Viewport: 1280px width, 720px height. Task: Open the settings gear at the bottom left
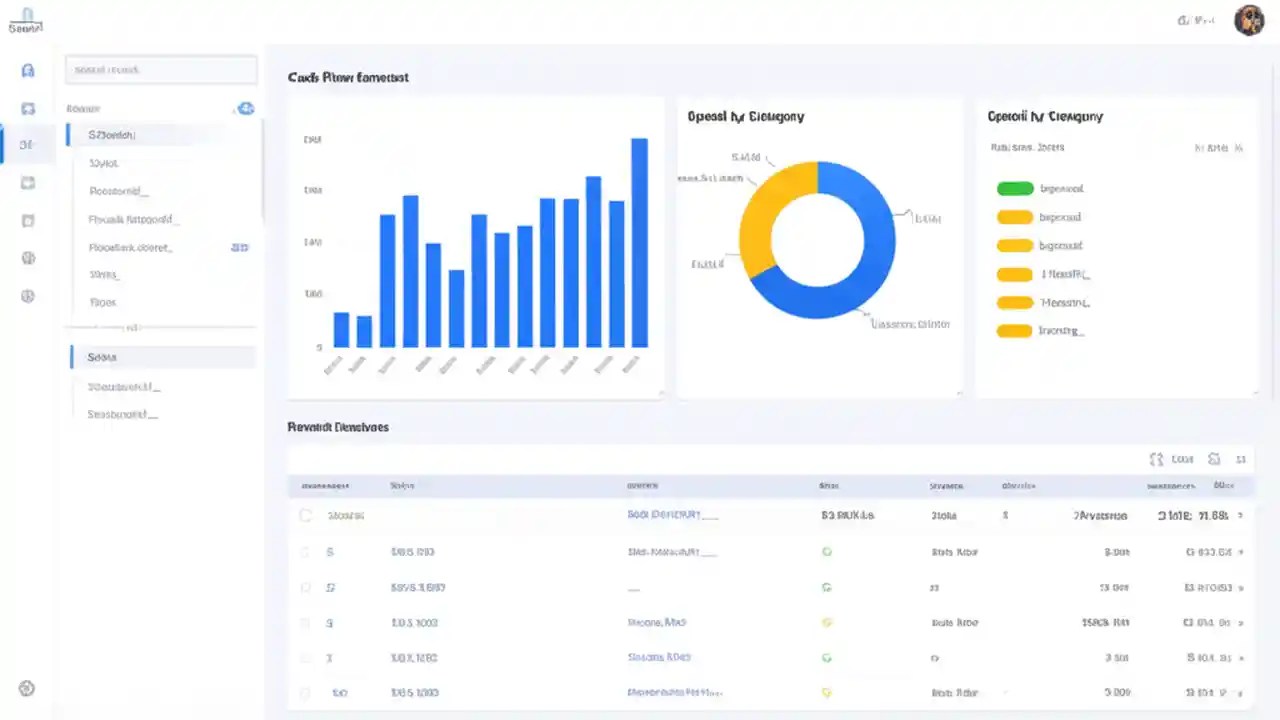(x=27, y=688)
